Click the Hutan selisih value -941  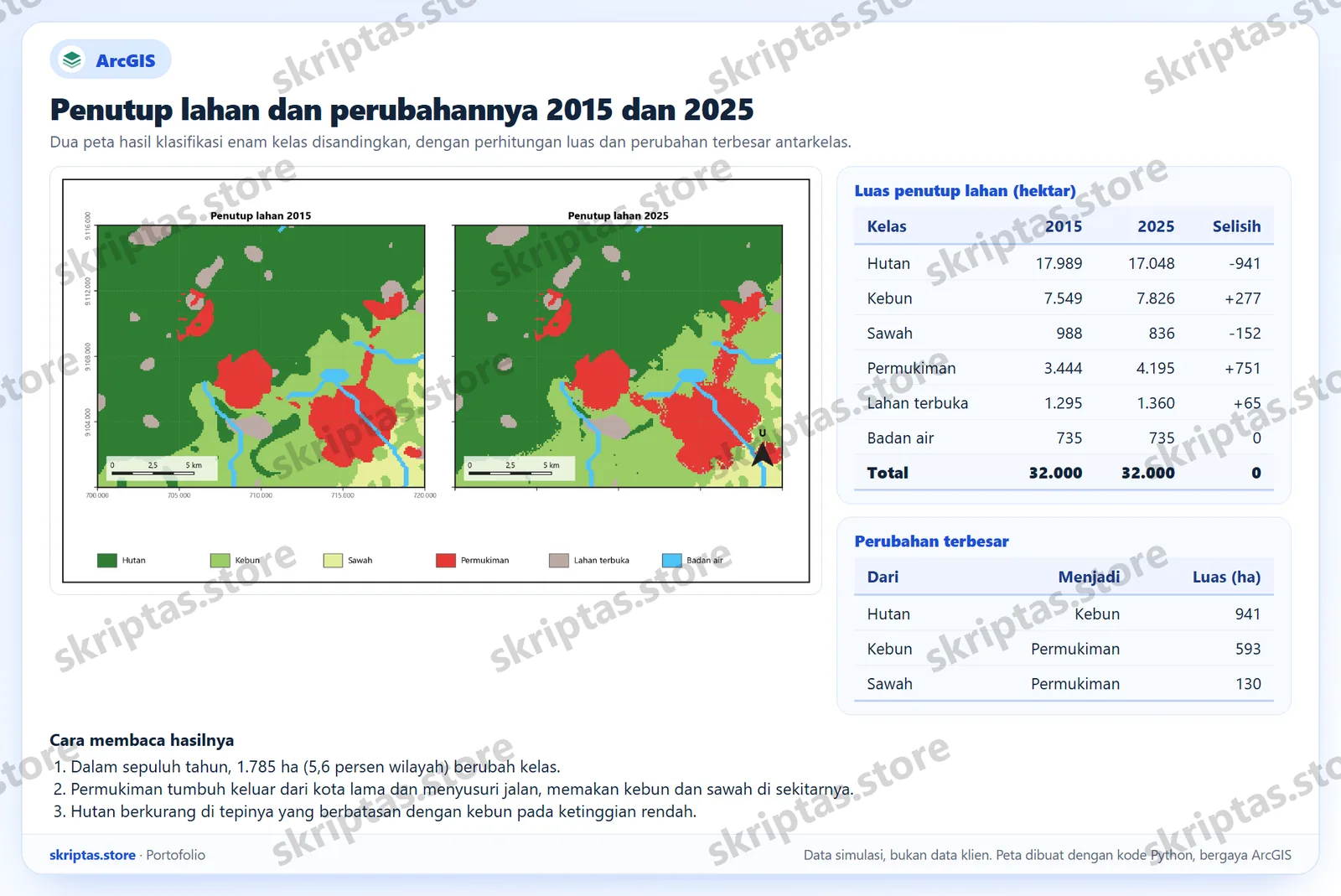[x=1245, y=263]
